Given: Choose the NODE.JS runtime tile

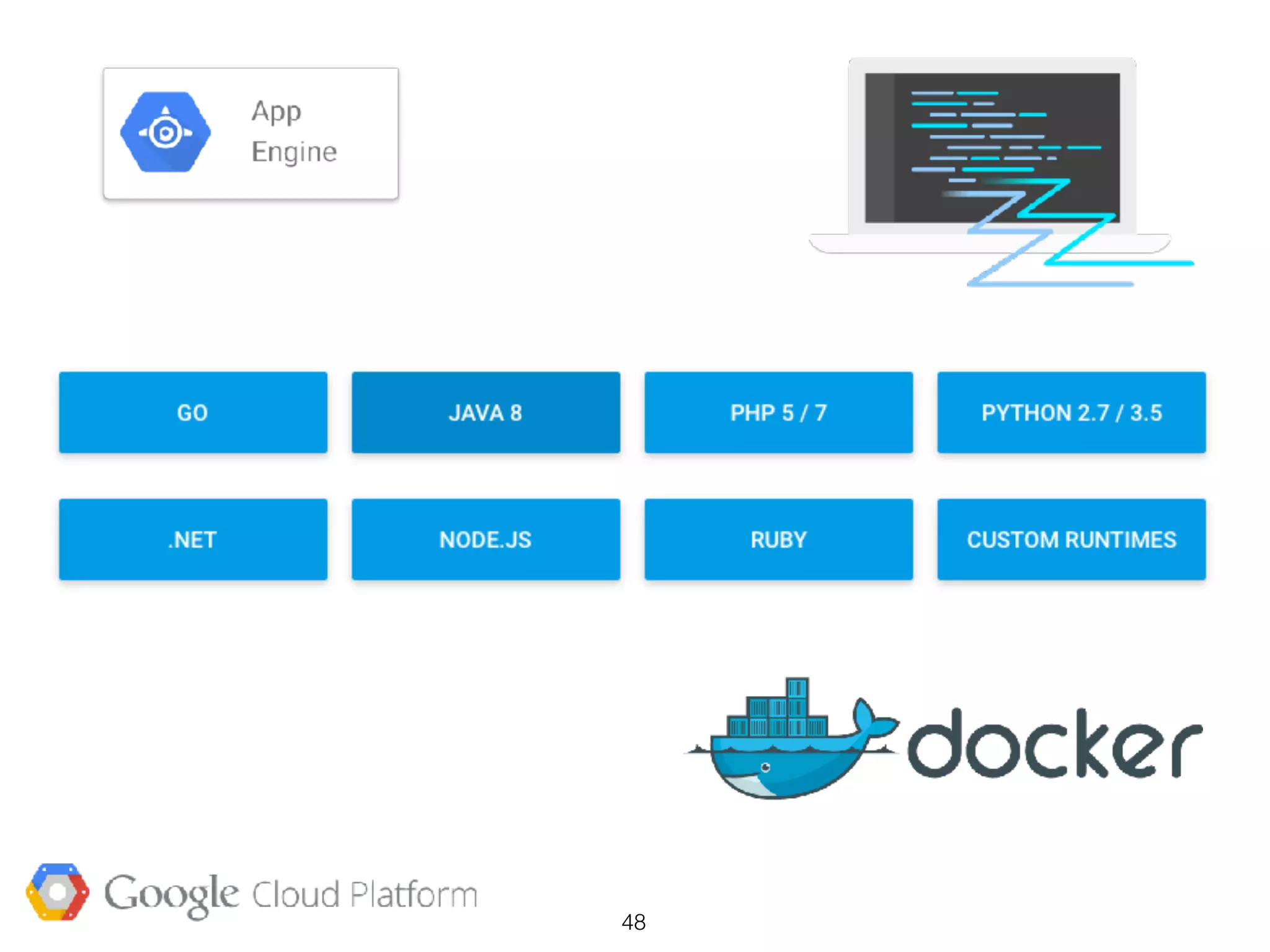Looking at the screenshot, I should coord(486,539).
